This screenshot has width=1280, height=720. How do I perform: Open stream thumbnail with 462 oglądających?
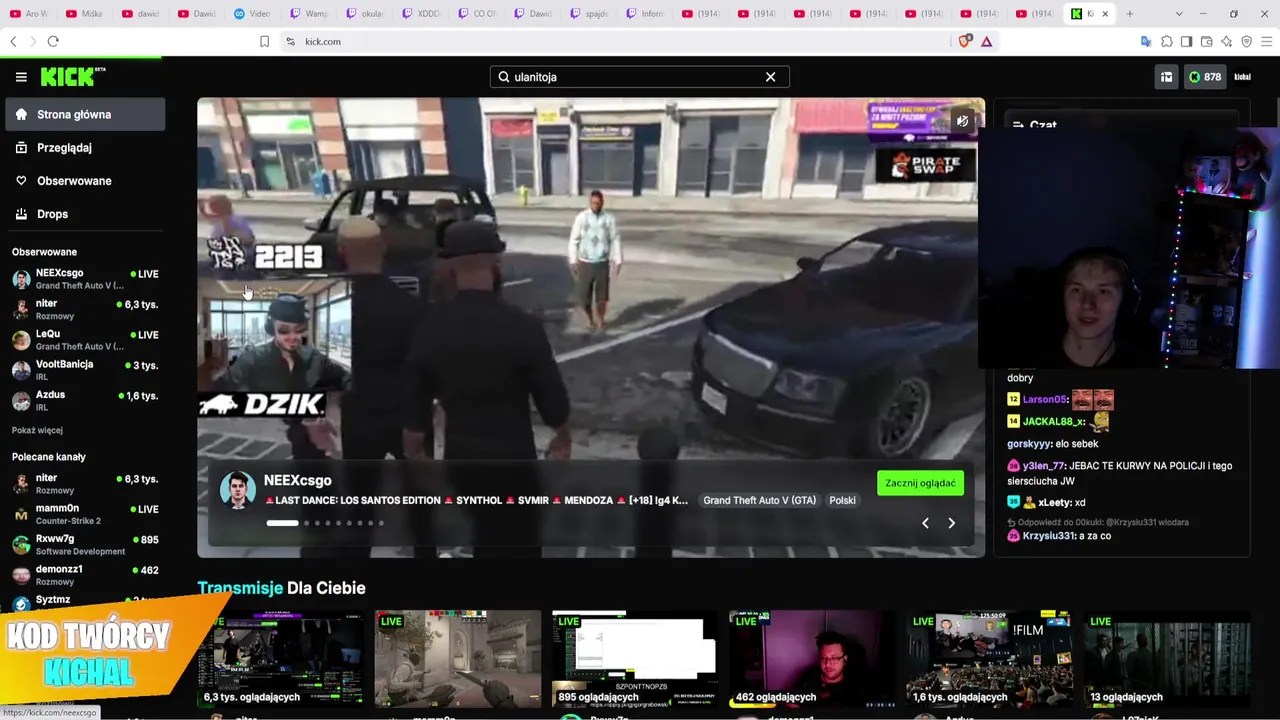(x=812, y=658)
